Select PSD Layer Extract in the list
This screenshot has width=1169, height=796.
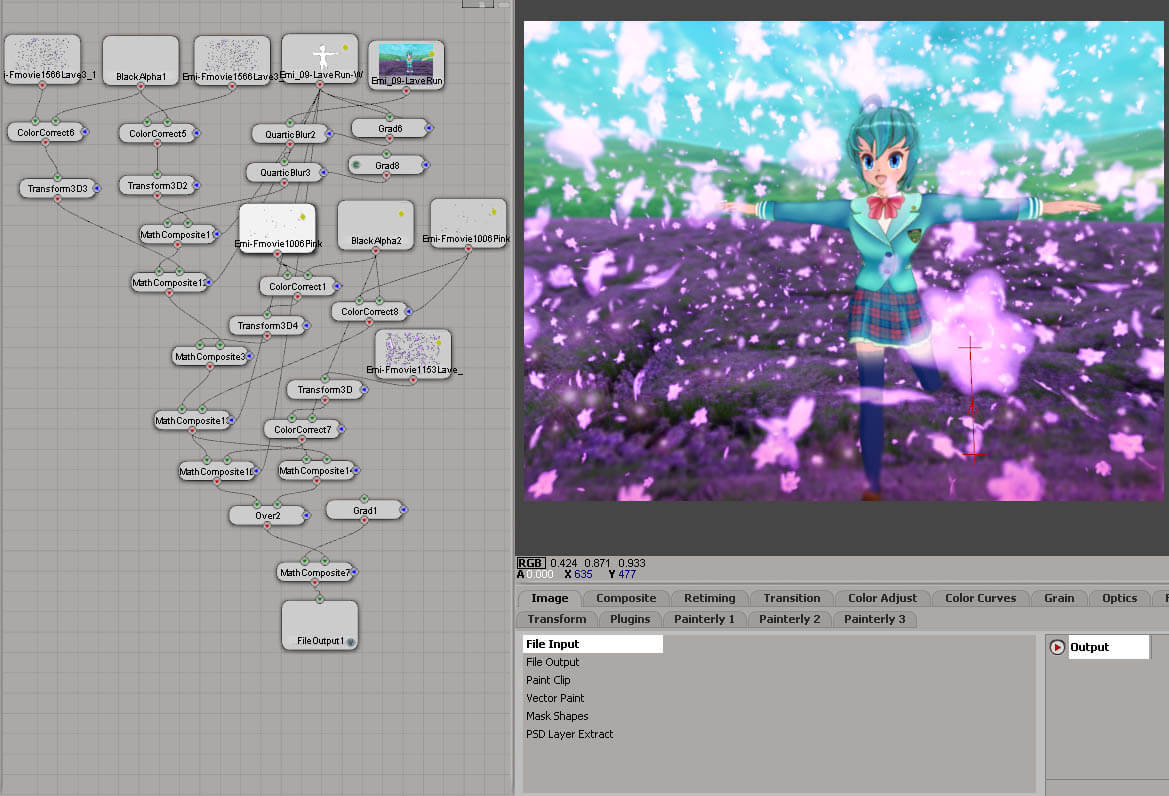click(x=569, y=734)
